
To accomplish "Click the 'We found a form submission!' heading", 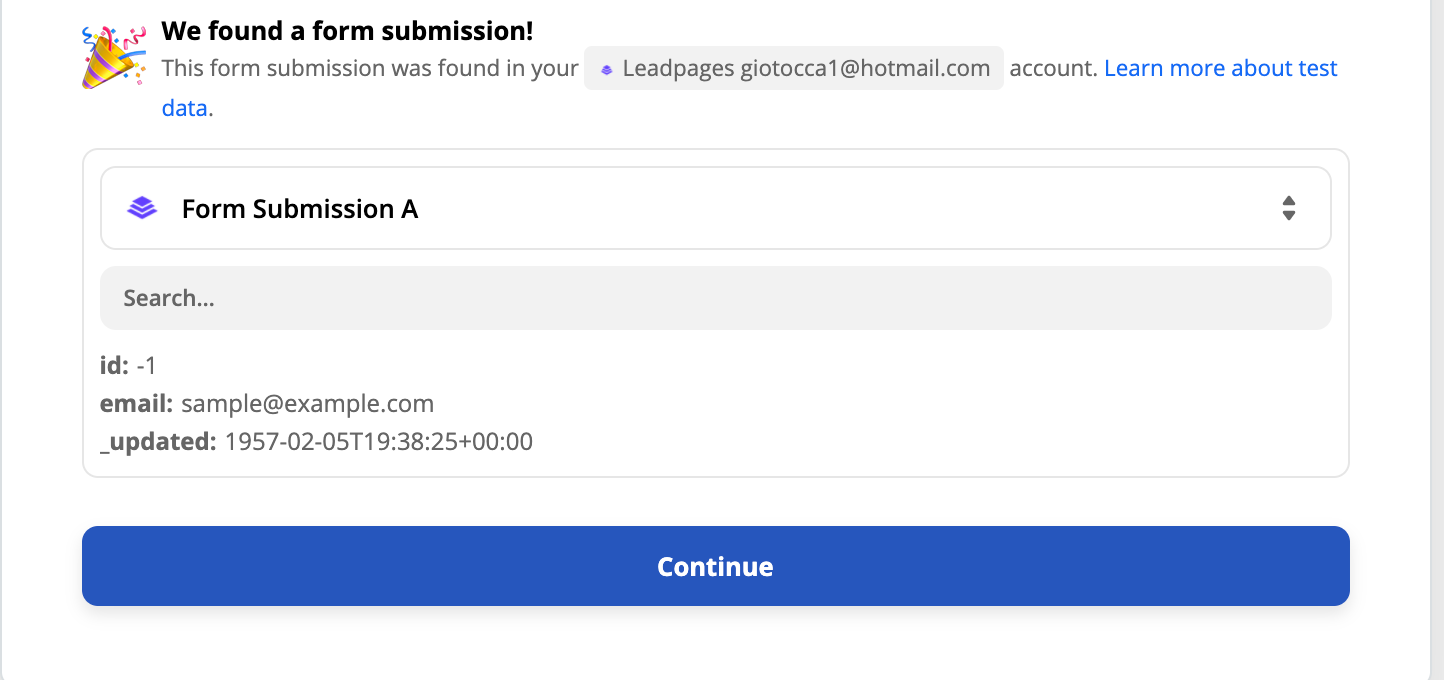I will 347,31.
